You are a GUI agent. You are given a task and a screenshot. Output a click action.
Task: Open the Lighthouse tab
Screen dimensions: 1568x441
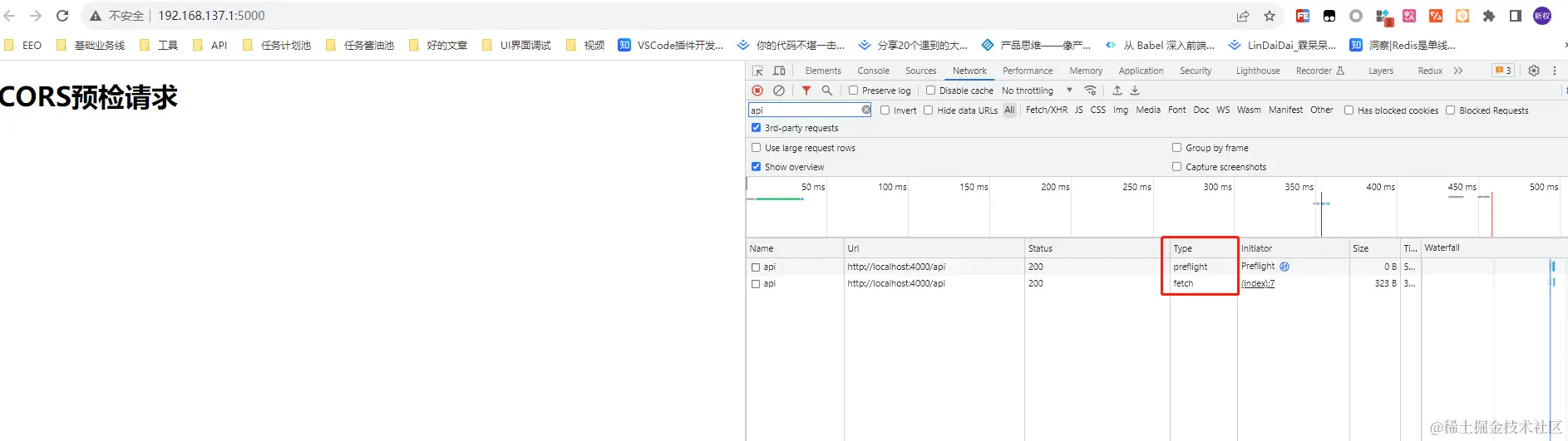click(x=1258, y=71)
